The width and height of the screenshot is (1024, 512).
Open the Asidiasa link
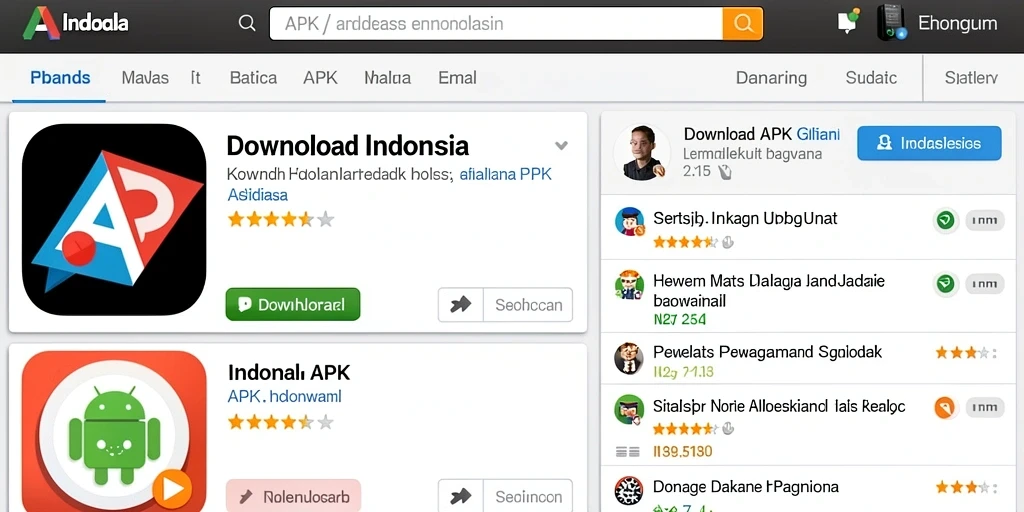coord(257,195)
